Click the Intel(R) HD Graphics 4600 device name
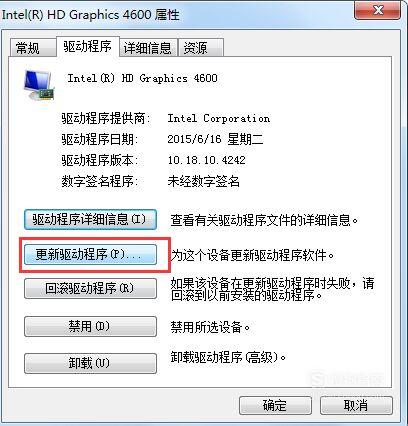 (x=142, y=78)
